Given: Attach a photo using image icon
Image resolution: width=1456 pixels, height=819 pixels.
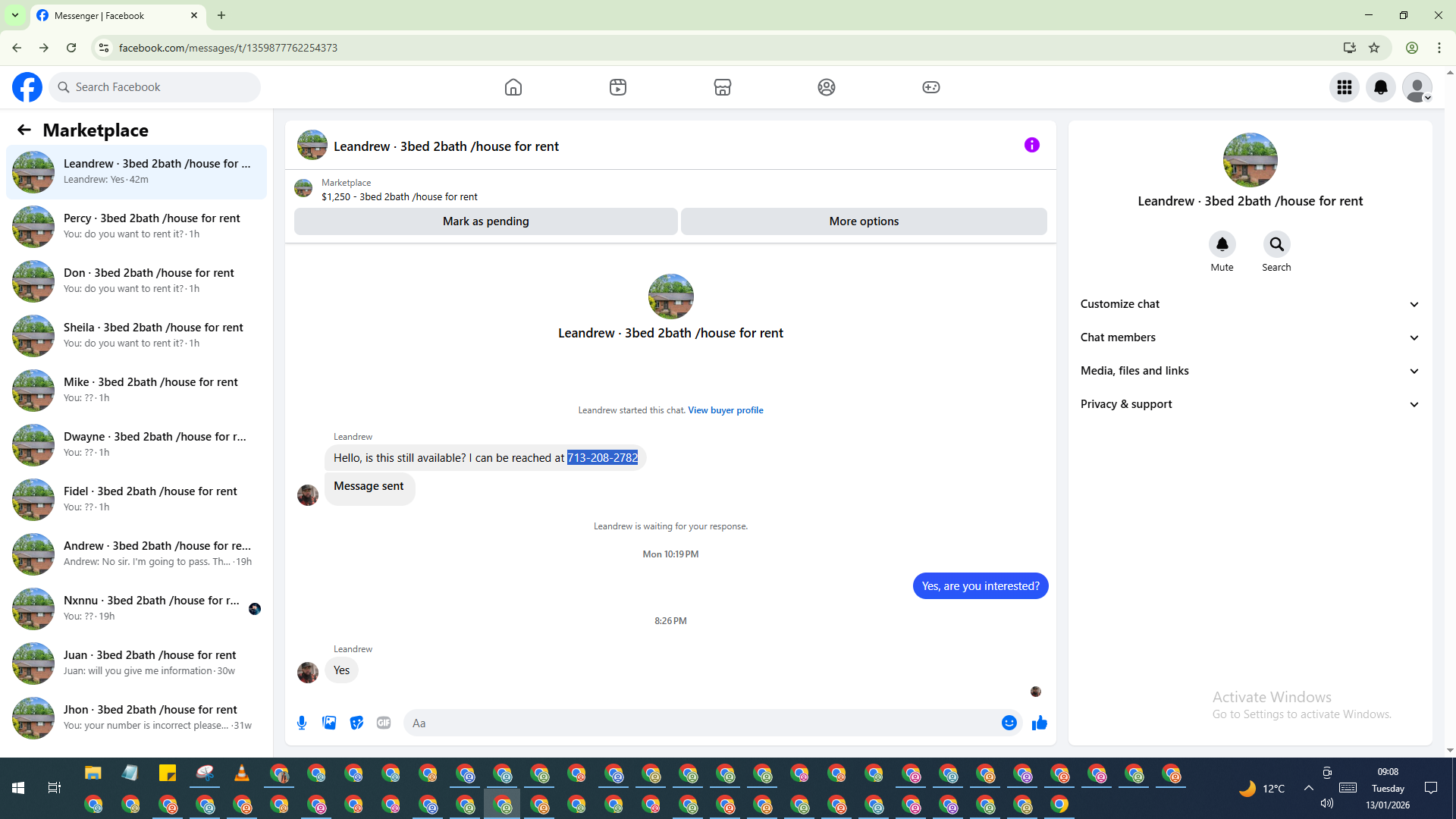Looking at the screenshot, I should point(329,723).
